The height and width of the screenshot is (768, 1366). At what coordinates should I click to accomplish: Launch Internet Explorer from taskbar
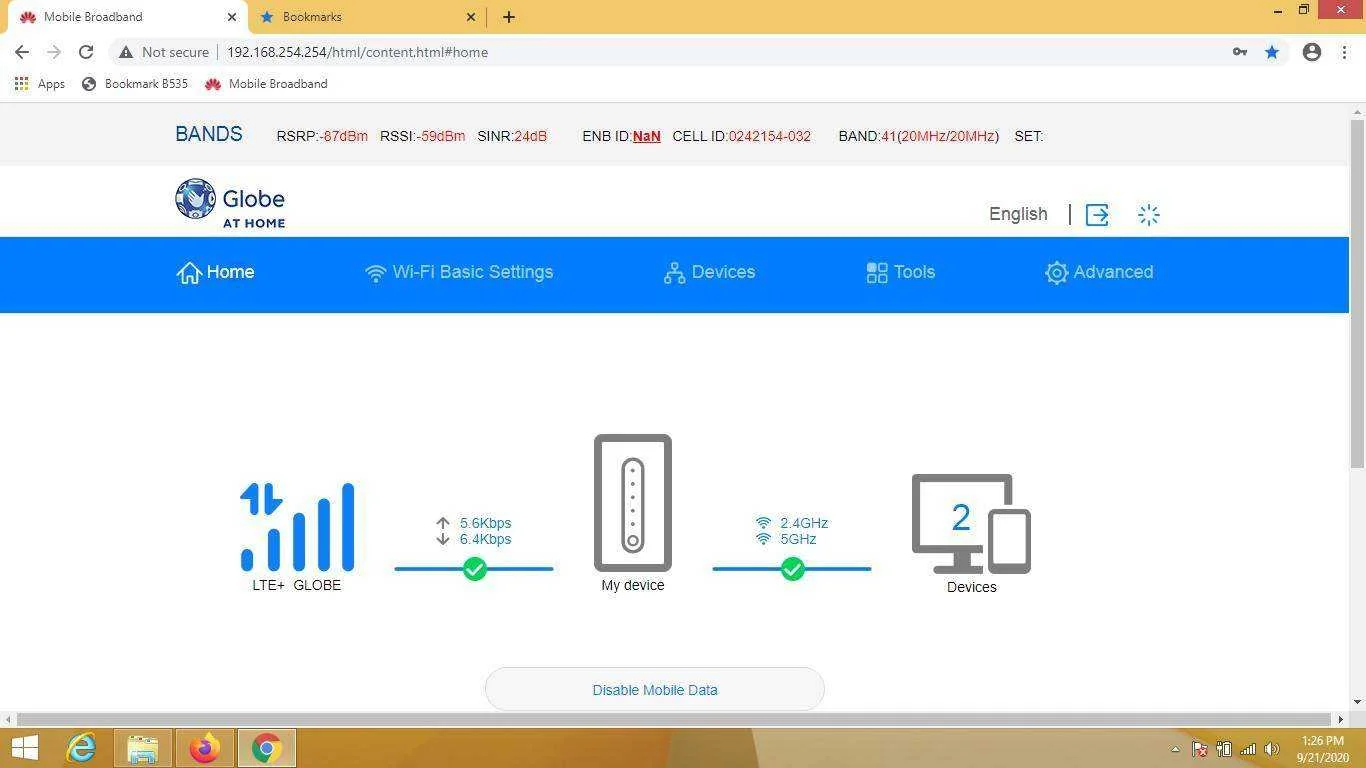(x=81, y=748)
